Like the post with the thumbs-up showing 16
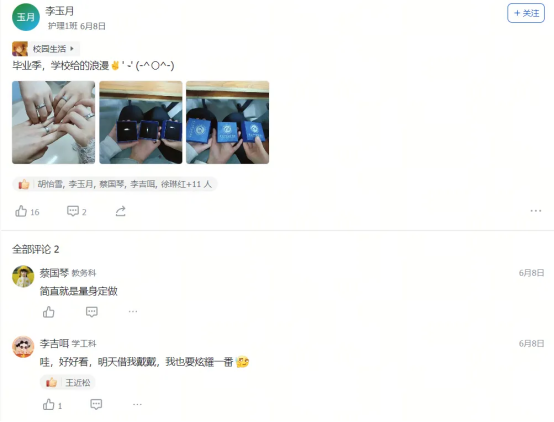The width and height of the screenshot is (554, 422). [27, 211]
